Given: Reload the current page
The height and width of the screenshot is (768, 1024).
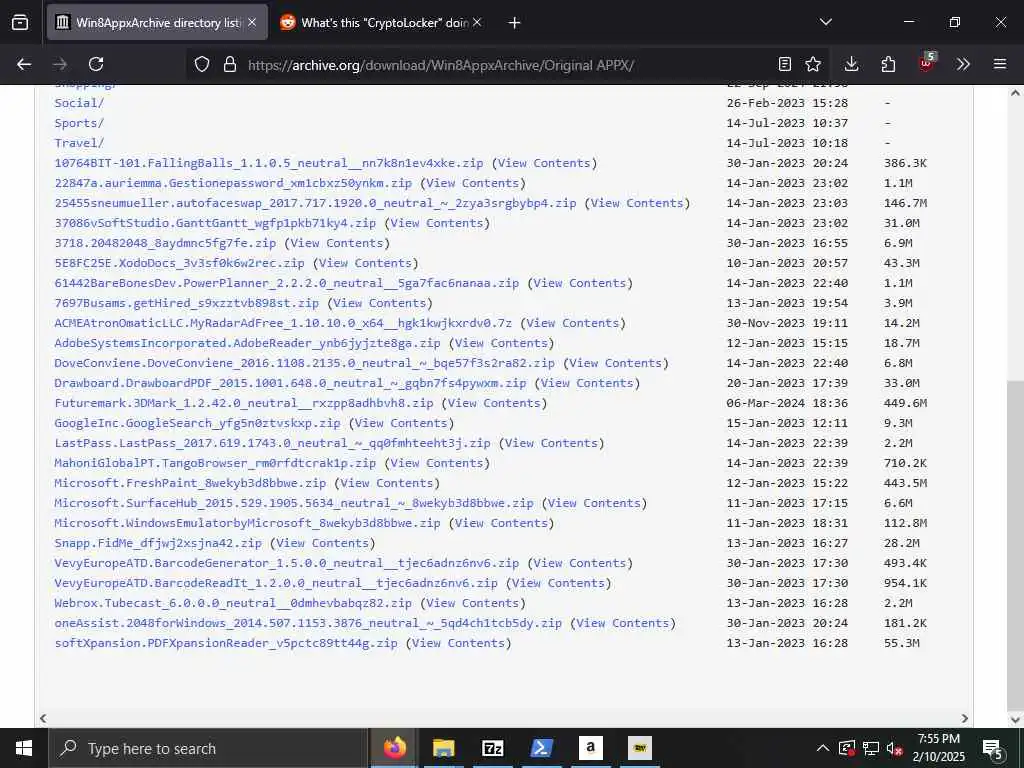Looking at the screenshot, I should [x=96, y=64].
